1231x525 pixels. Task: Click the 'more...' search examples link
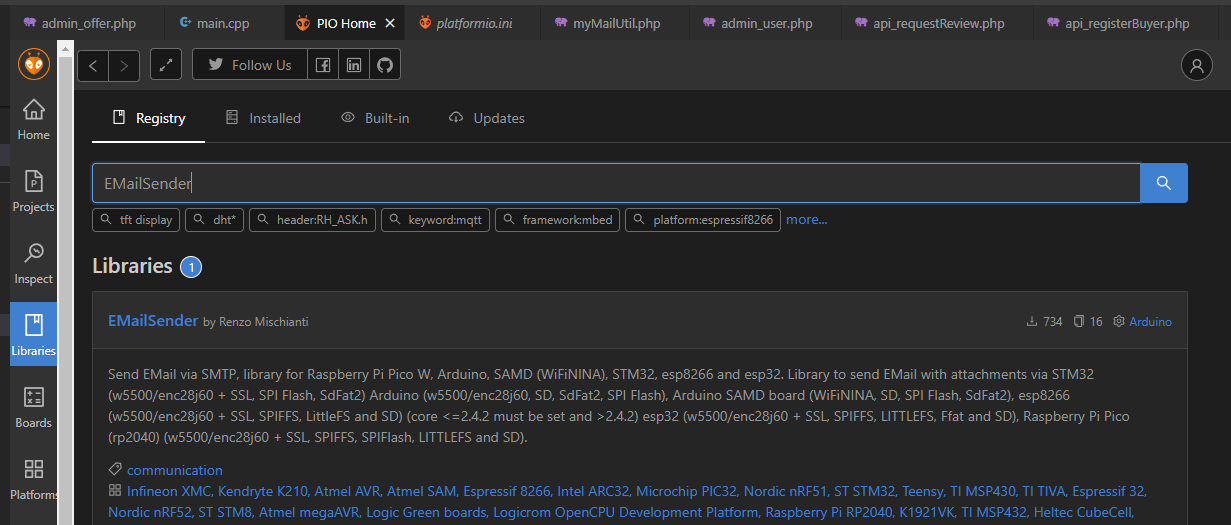click(806, 220)
